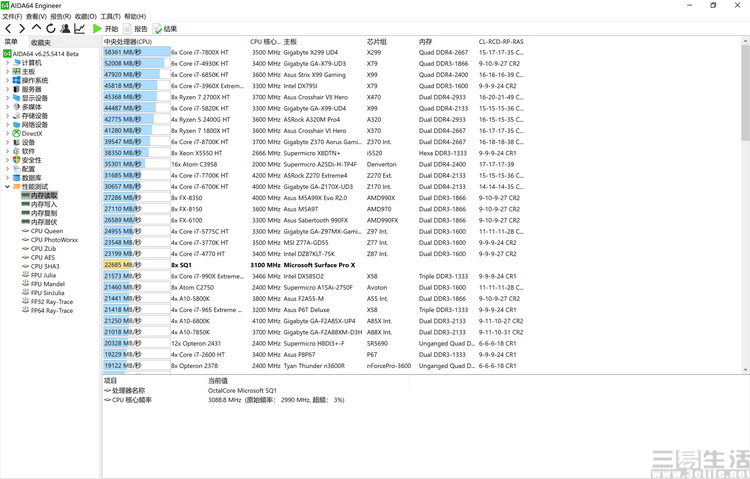Collapse the 性能测试 tree node

pos(7,187)
